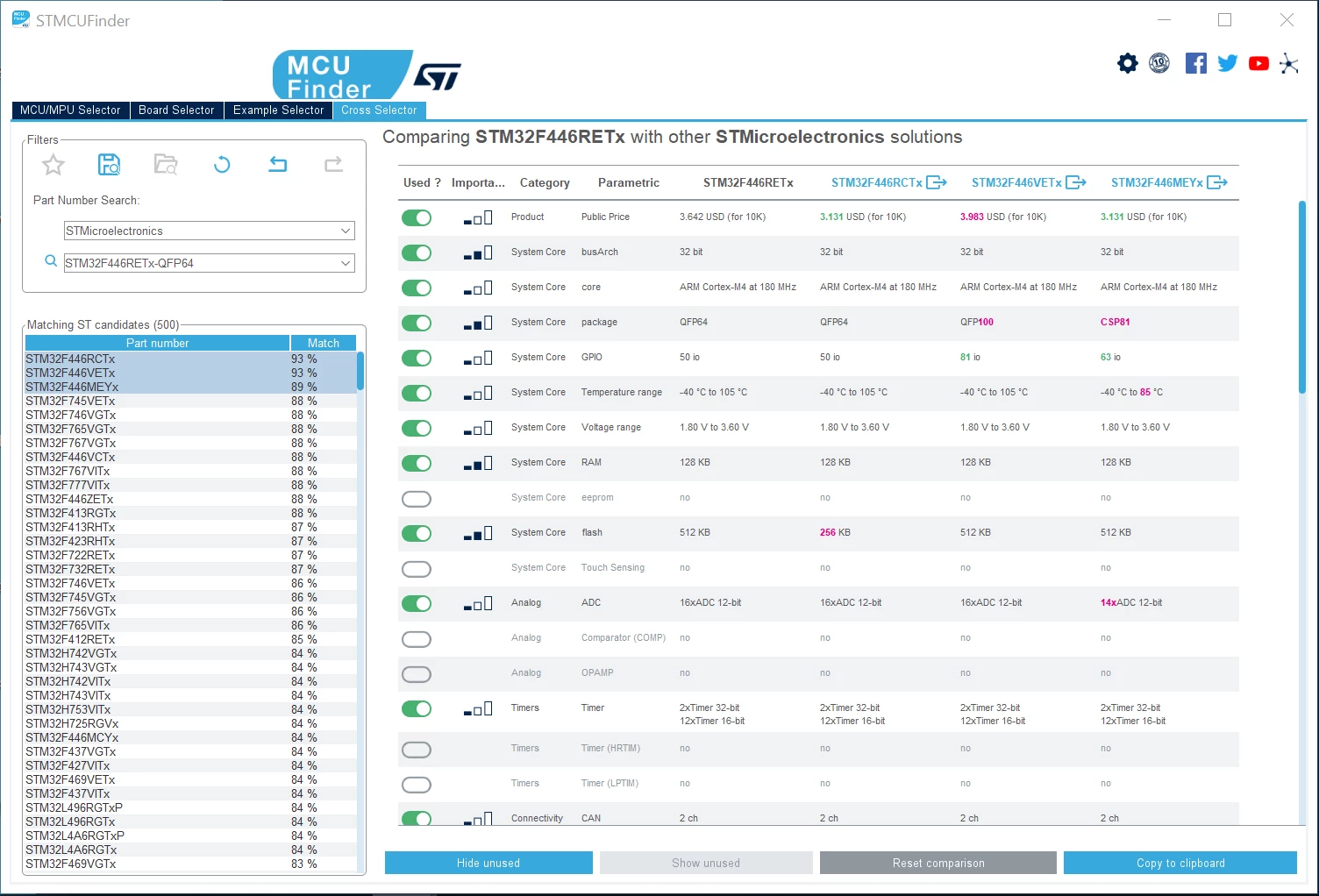1319x896 pixels.
Task: Adjust importance bars for RAM row
Action: tap(478, 463)
